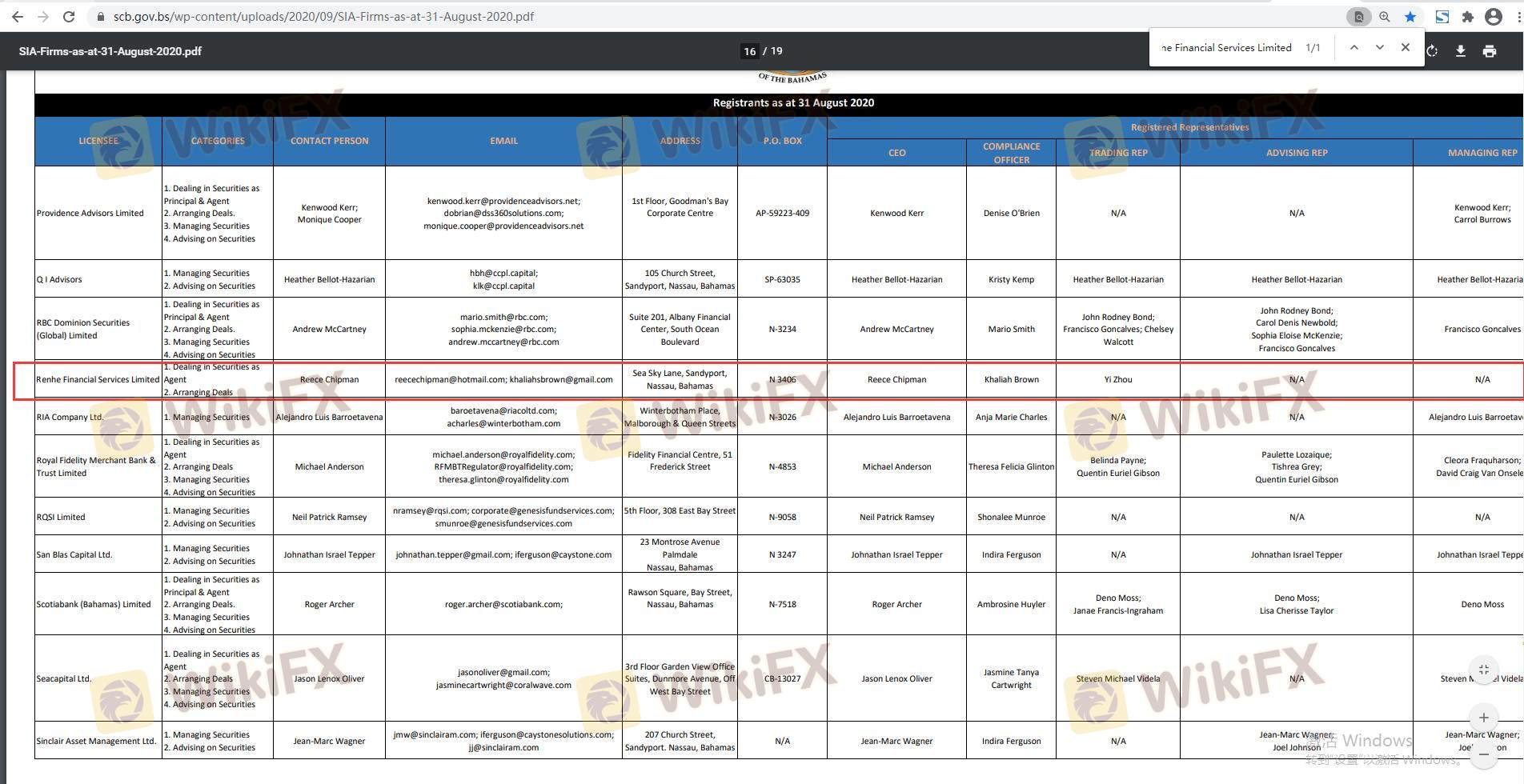Screen dimensions: 1524x784
Task: Click compliance officer 'Theresa Felicia Glinton'
Action: (x=1012, y=466)
